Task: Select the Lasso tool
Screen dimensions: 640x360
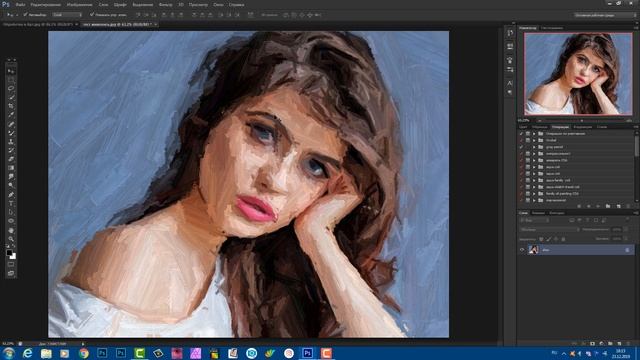Action: point(11,89)
